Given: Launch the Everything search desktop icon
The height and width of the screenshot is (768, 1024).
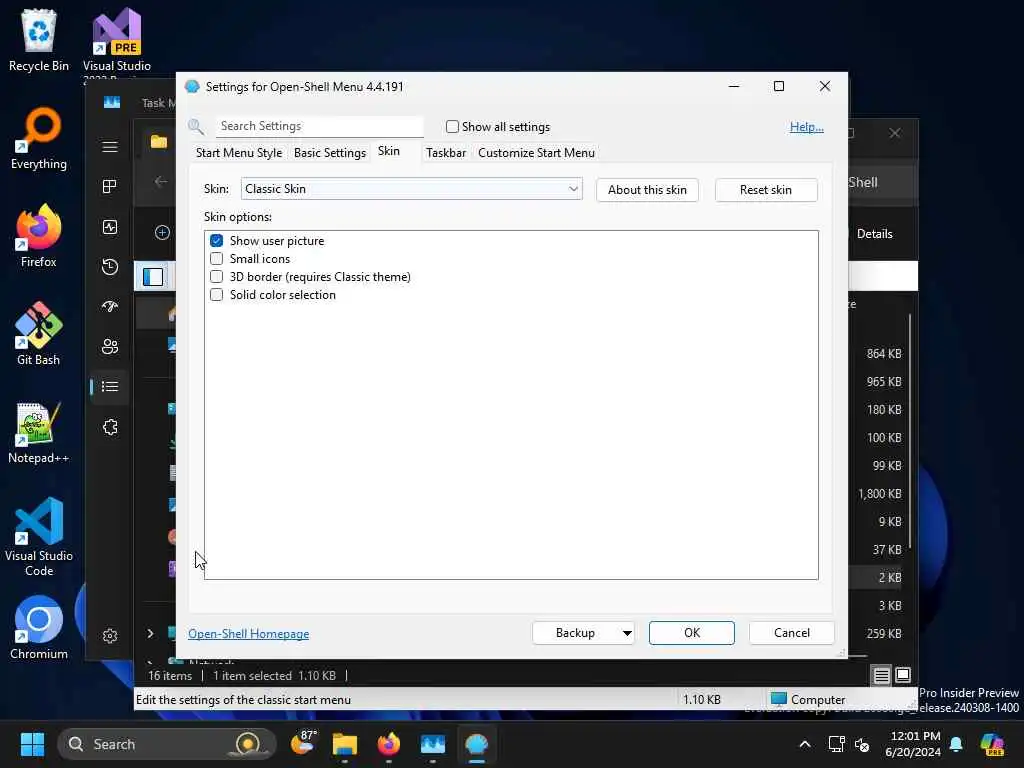Looking at the screenshot, I should pos(39,138).
